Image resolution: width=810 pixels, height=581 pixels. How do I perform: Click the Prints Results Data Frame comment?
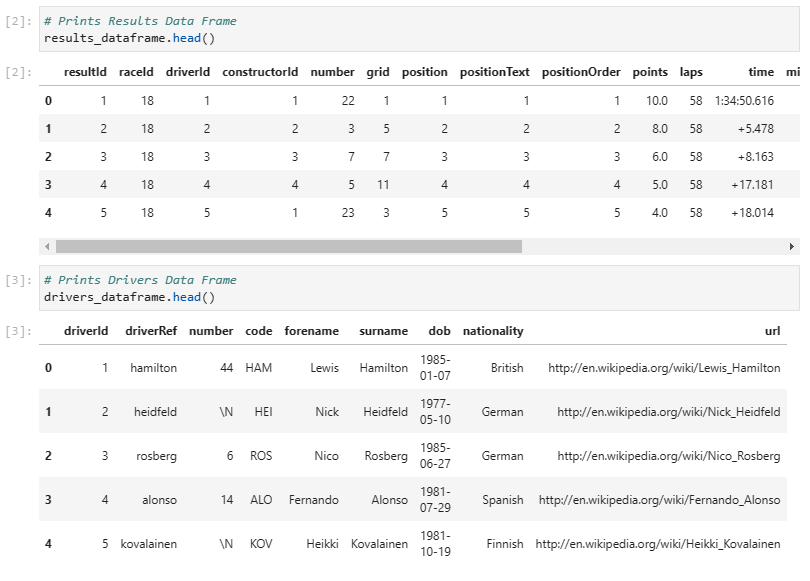point(141,21)
